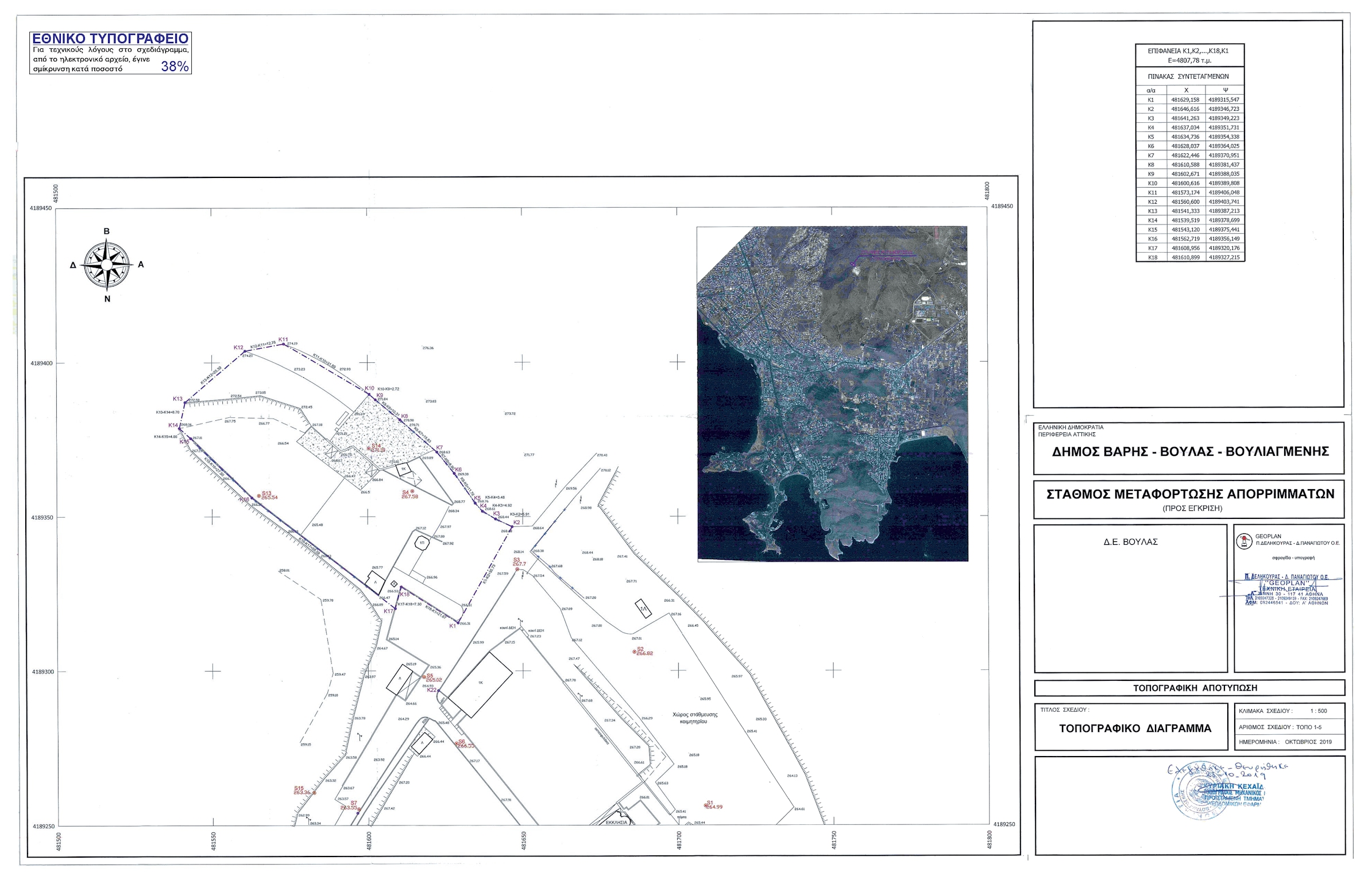Click the K2 boundary vertex point

[x=512, y=527]
